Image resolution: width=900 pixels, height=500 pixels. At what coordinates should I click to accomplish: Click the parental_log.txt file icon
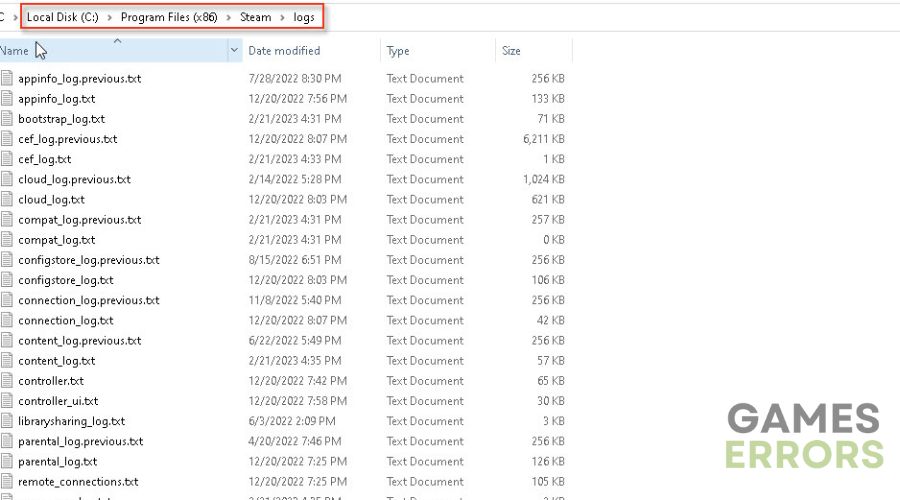pyautogui.click(x=6, y=461)
